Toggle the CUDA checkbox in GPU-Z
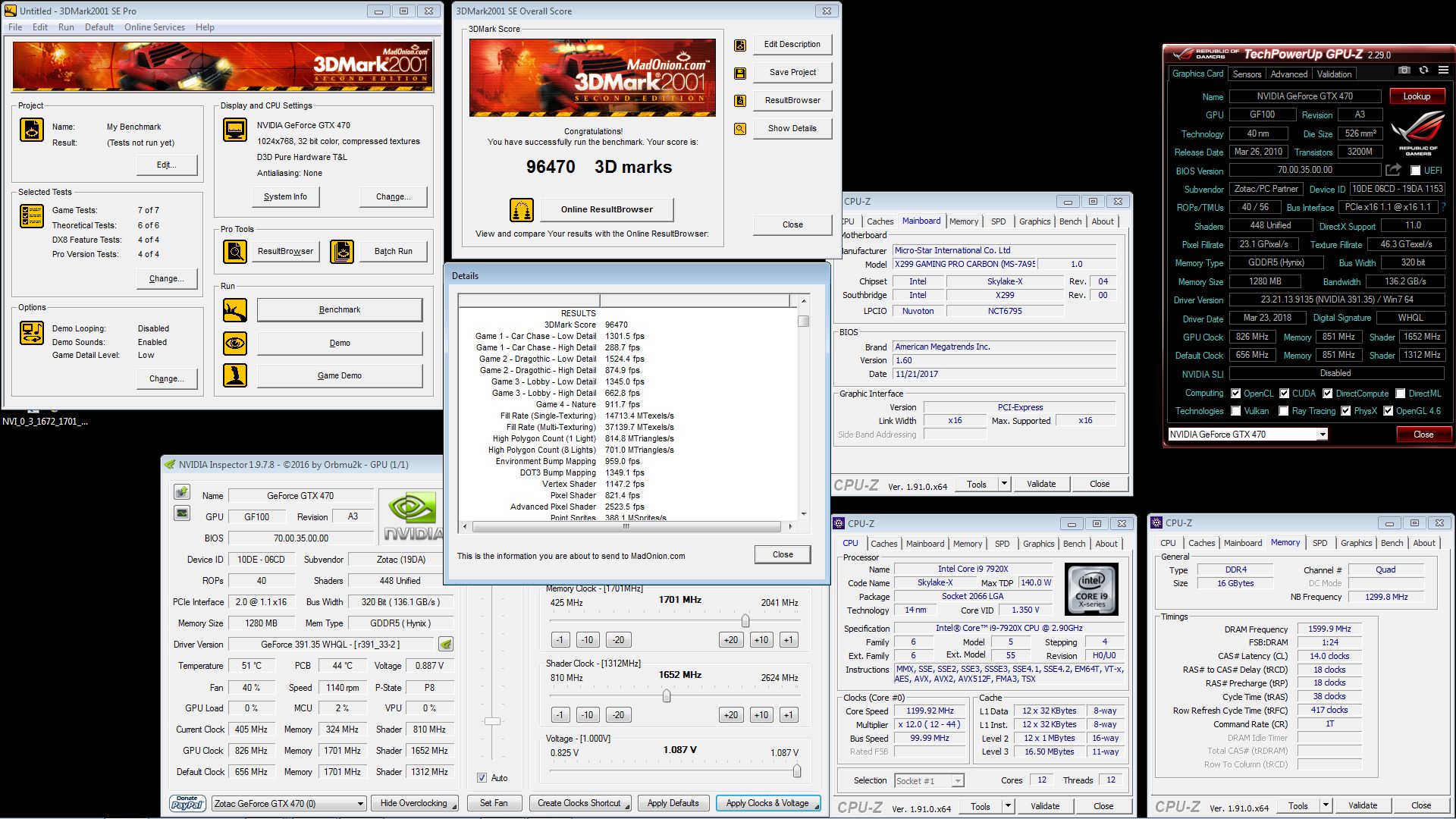 1285,394
